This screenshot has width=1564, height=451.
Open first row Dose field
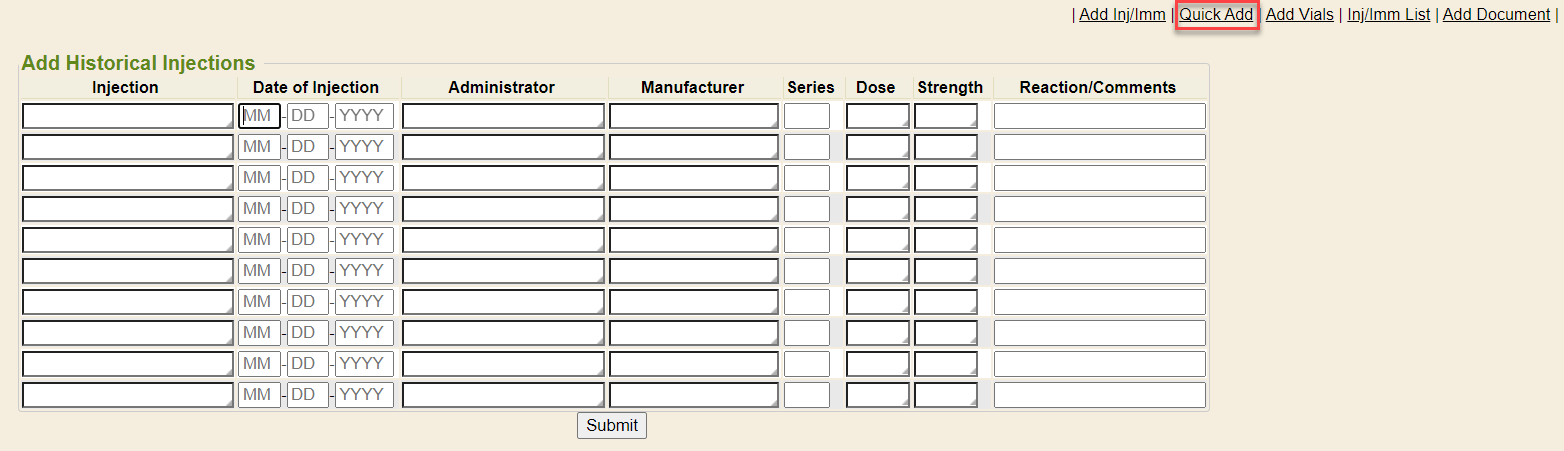click(x=877, y=117)
